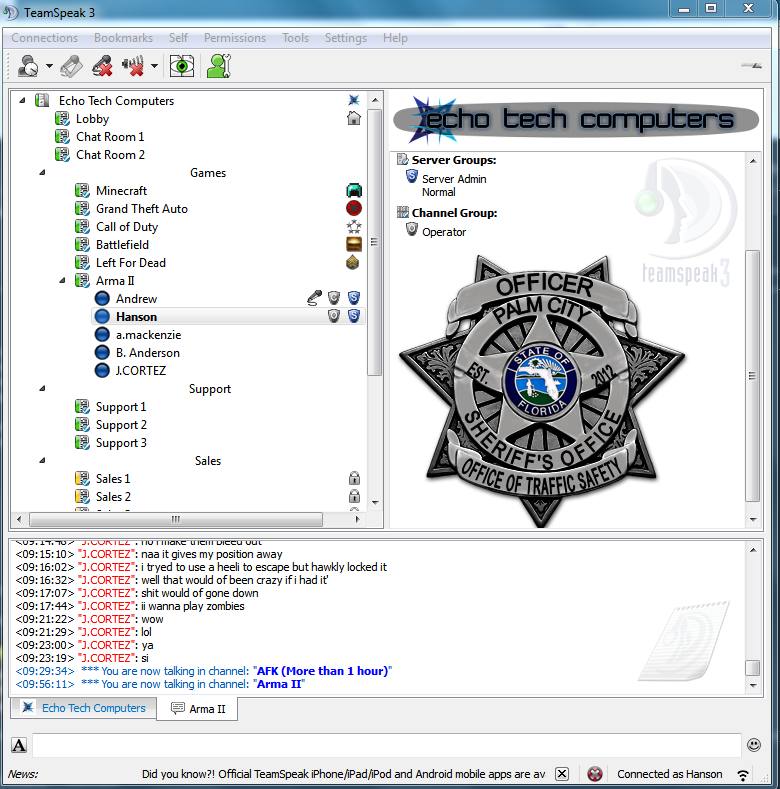Click the info panel scroll up arrow
The height and width of the screenshot is (789, 780).
click(753, 161)
